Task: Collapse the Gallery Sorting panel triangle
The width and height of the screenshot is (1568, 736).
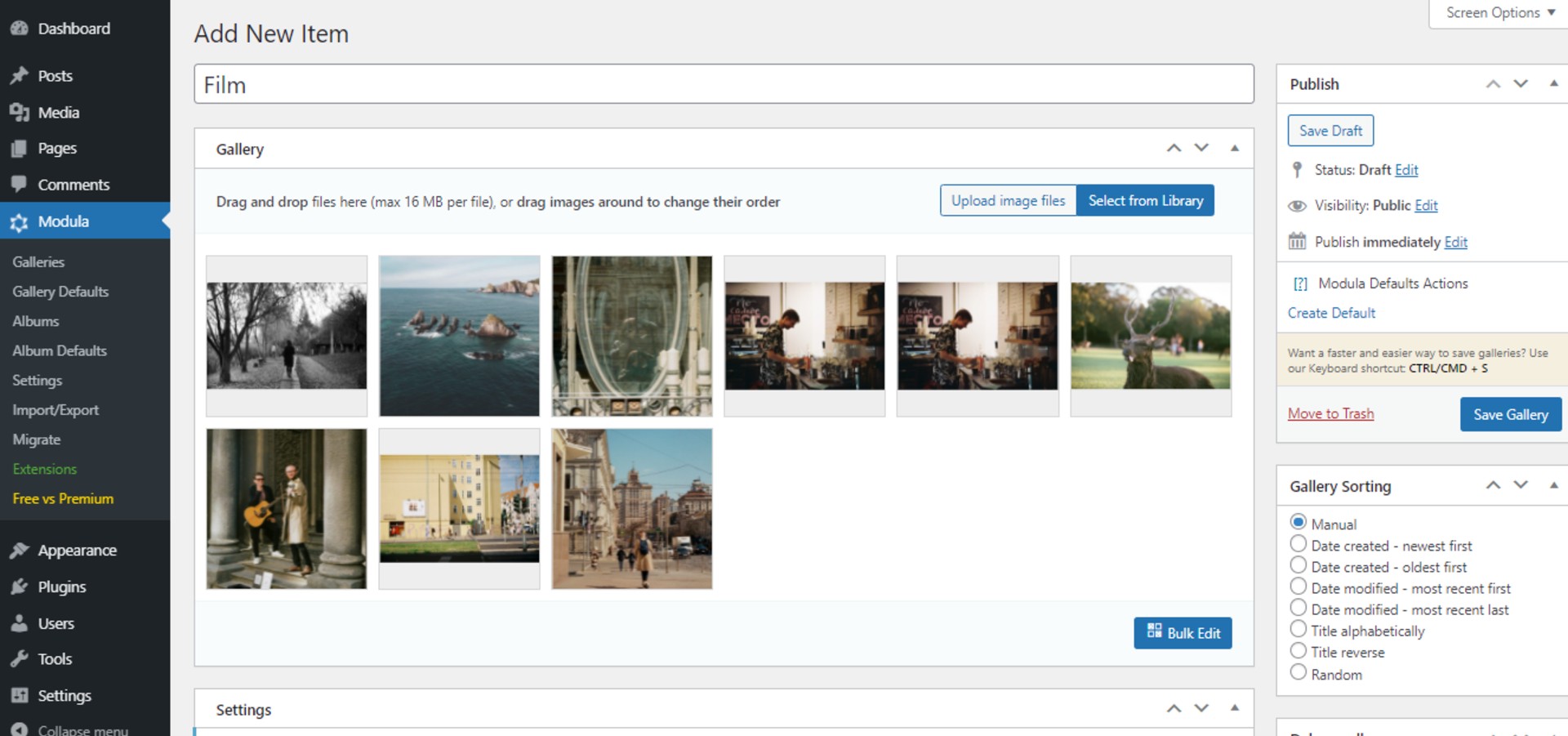Action: [1554, 484]
